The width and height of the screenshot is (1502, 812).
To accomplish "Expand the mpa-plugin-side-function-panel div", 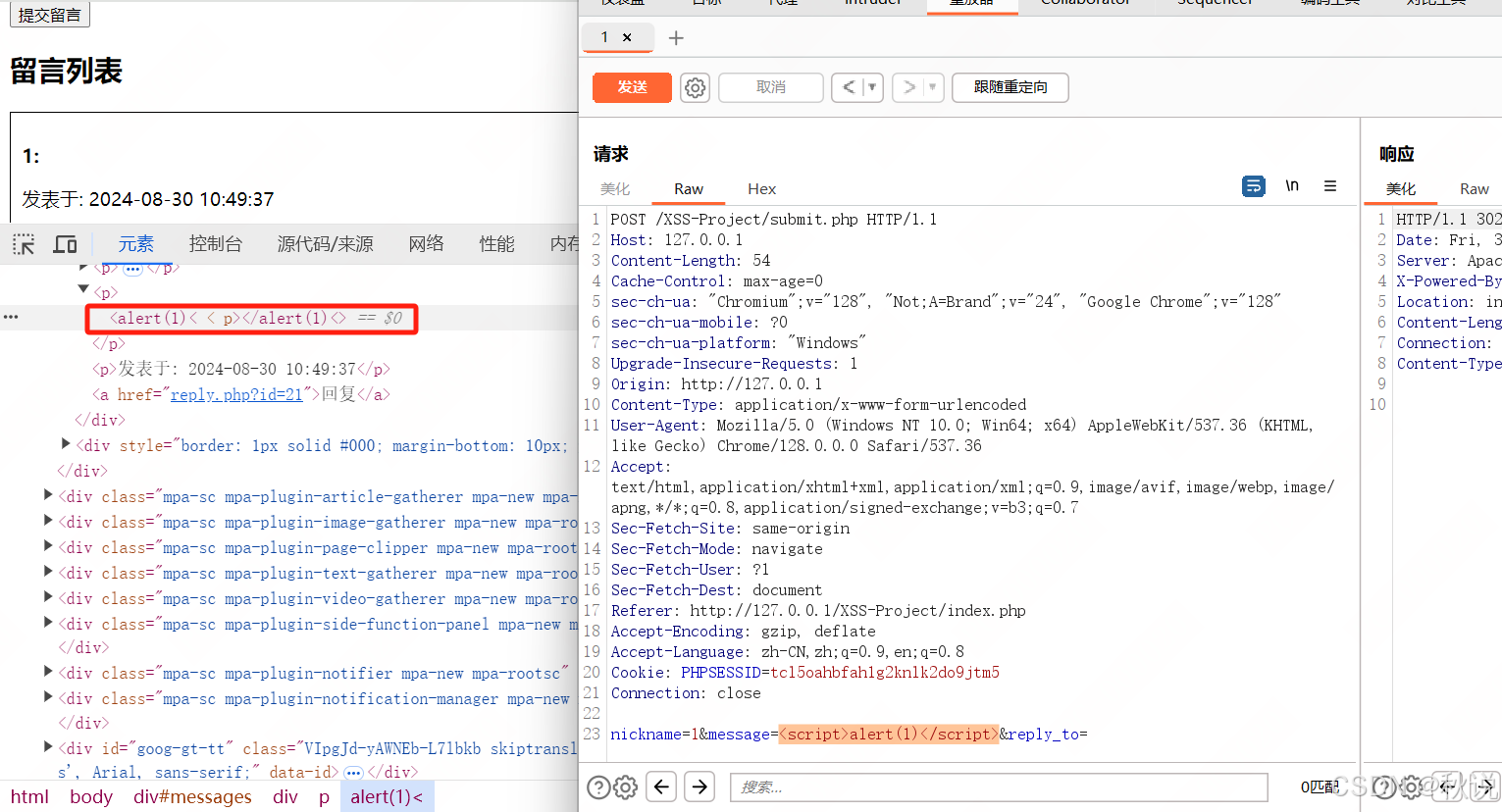I will (x=48, y=623).
